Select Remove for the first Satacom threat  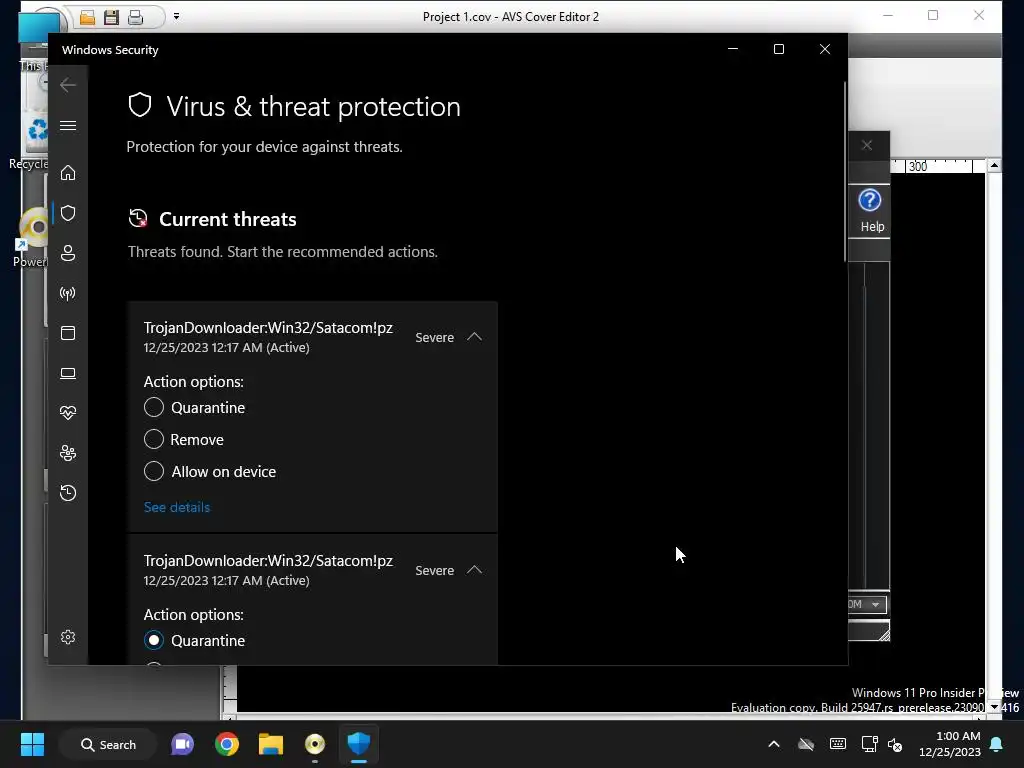(x=154, y=440)
